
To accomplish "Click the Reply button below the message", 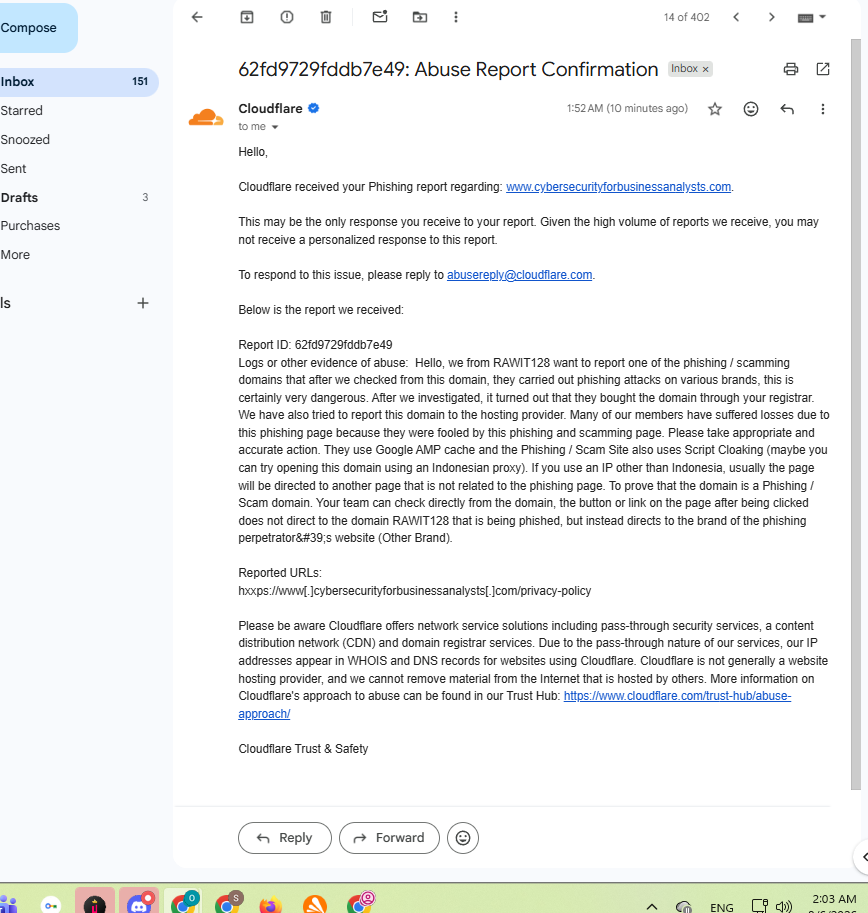I will (285, 838).
